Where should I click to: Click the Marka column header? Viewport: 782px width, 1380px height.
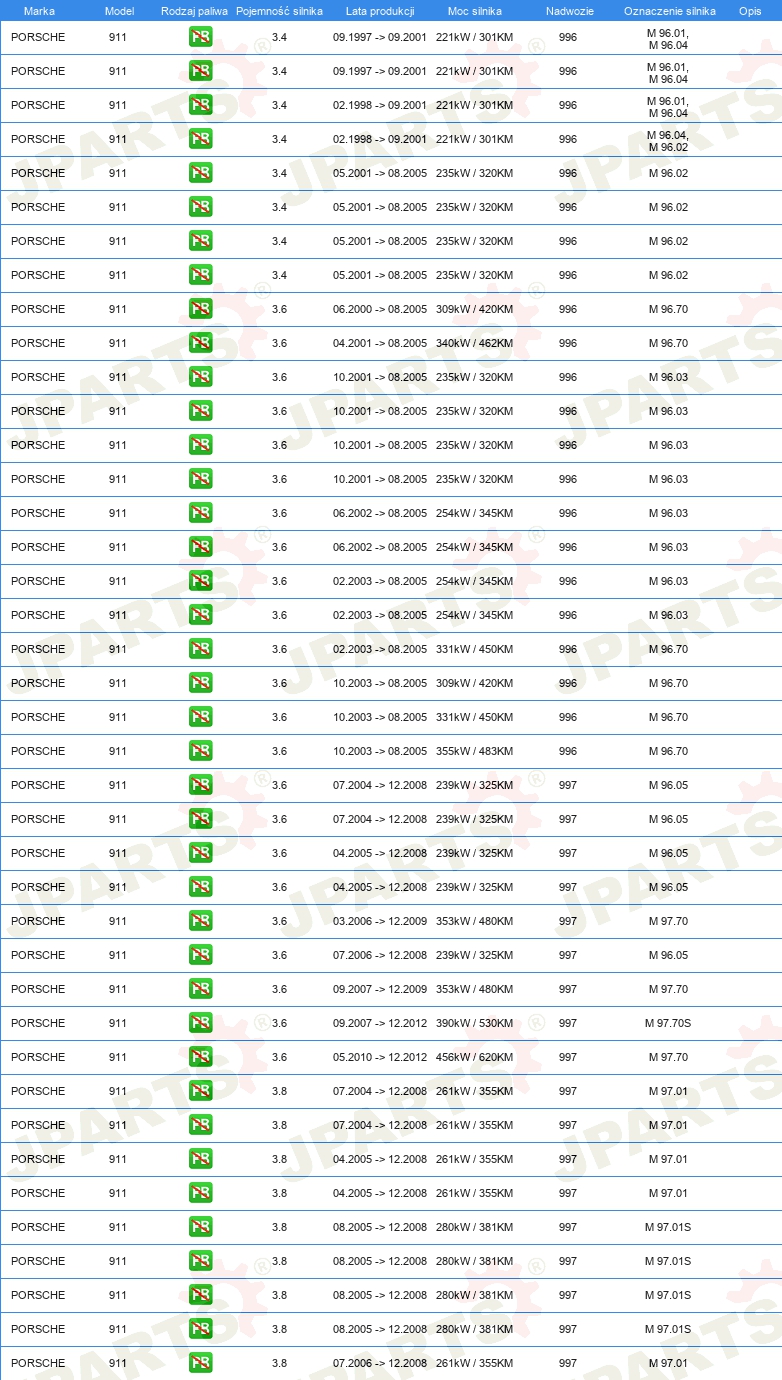(39, 11)
